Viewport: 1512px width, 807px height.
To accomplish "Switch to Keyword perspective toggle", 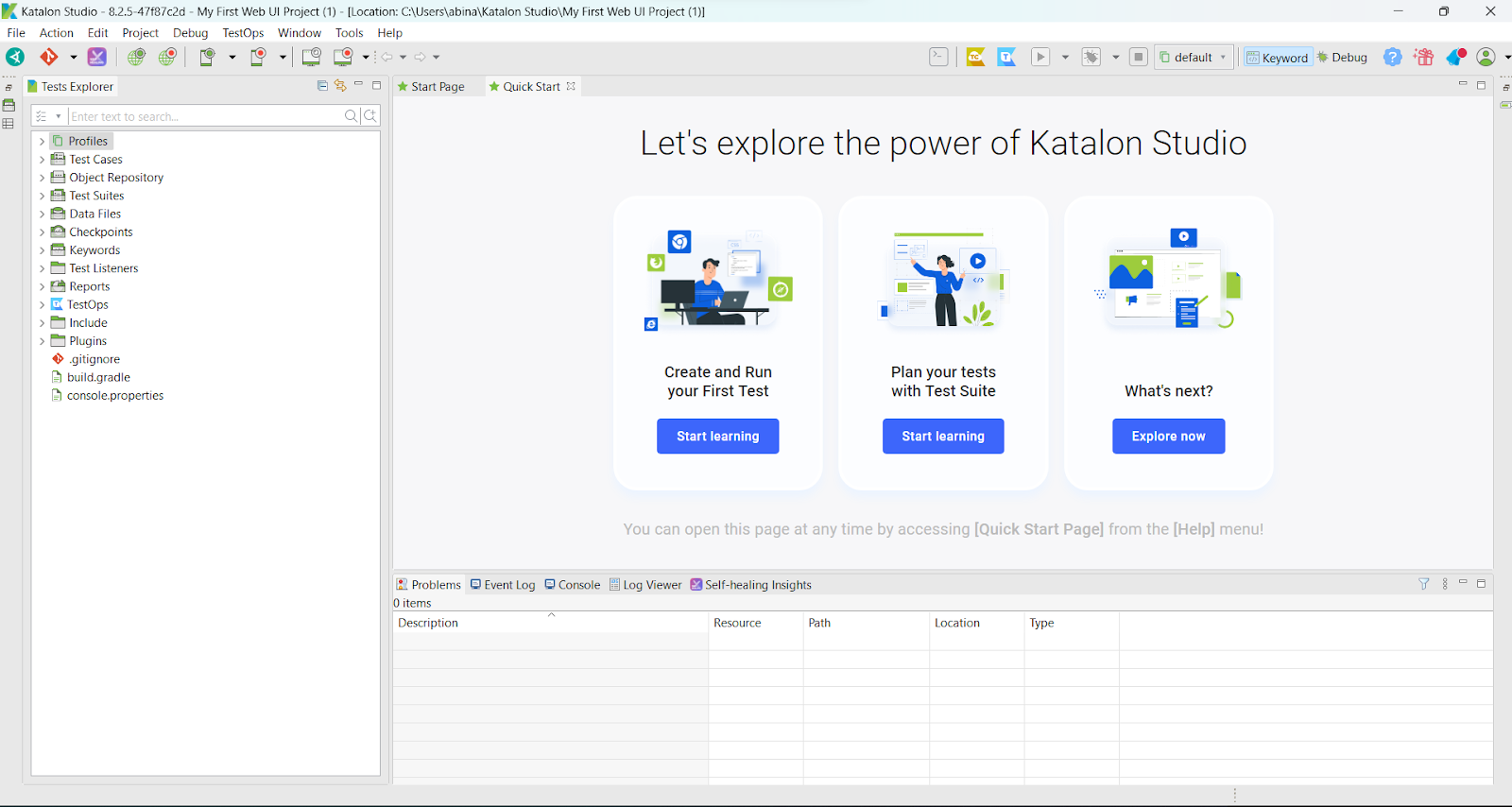I will click(x=1278, y=58).
